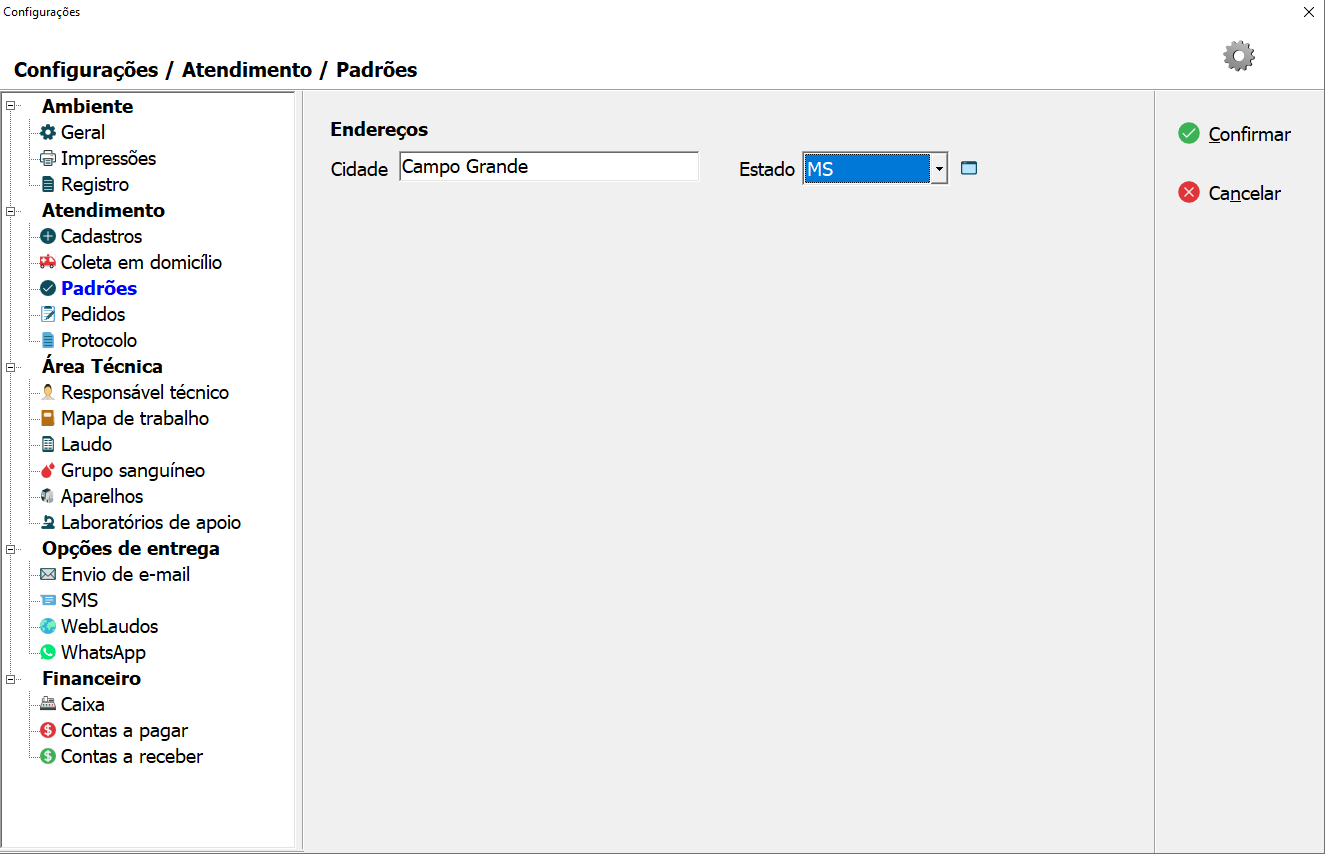Click the blood drop icon for Grupo sanguíneo
1325x854 pixels.
click(48, 470)
